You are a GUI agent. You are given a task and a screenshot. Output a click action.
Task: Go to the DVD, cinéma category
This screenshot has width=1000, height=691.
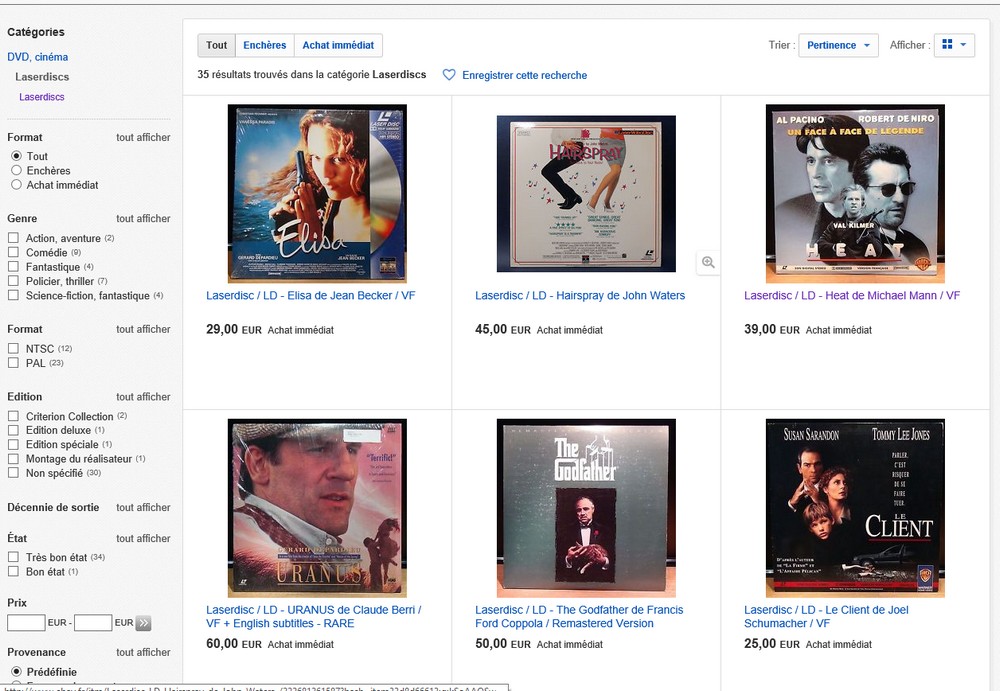[x=38, y=57]
